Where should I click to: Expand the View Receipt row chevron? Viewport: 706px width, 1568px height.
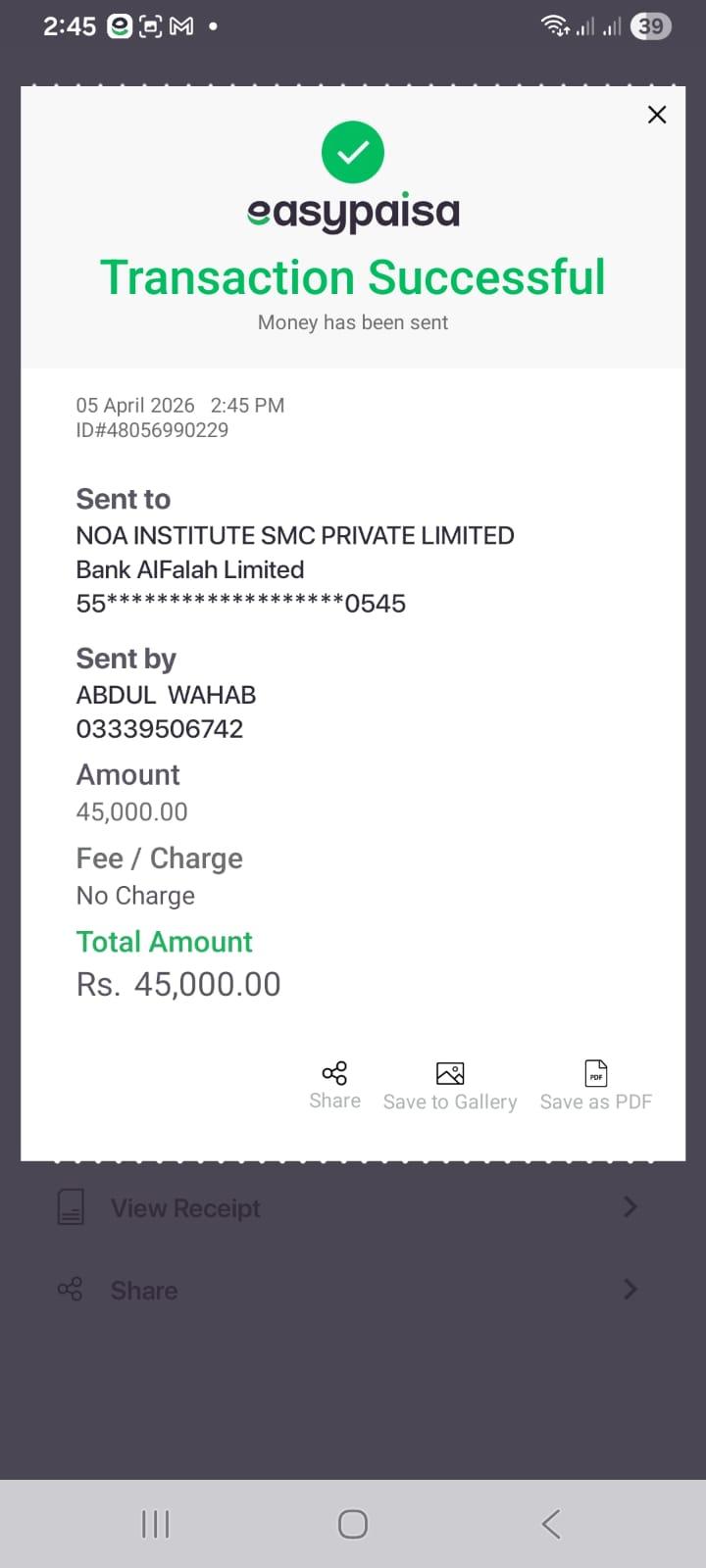(x=630, y=1207)
